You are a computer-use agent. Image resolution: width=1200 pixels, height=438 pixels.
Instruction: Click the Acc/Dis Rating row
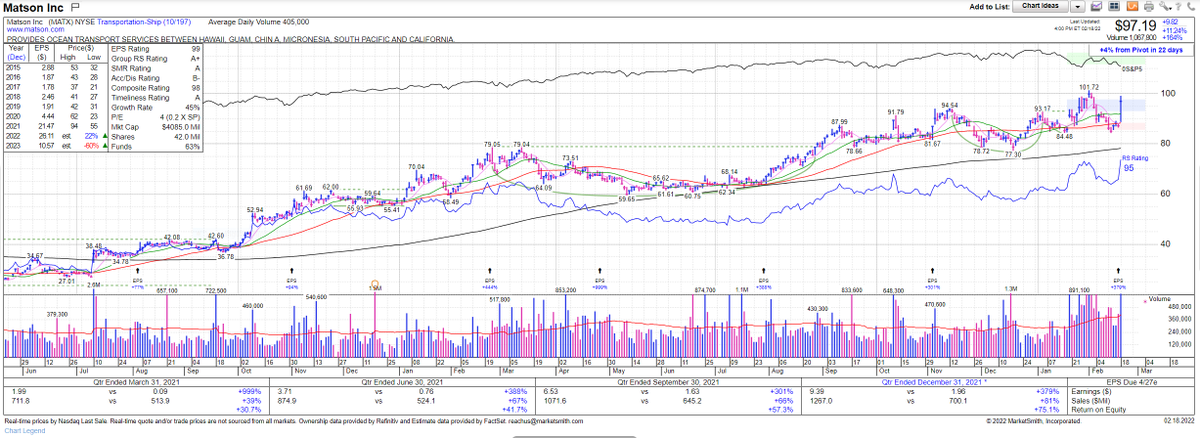155,78
